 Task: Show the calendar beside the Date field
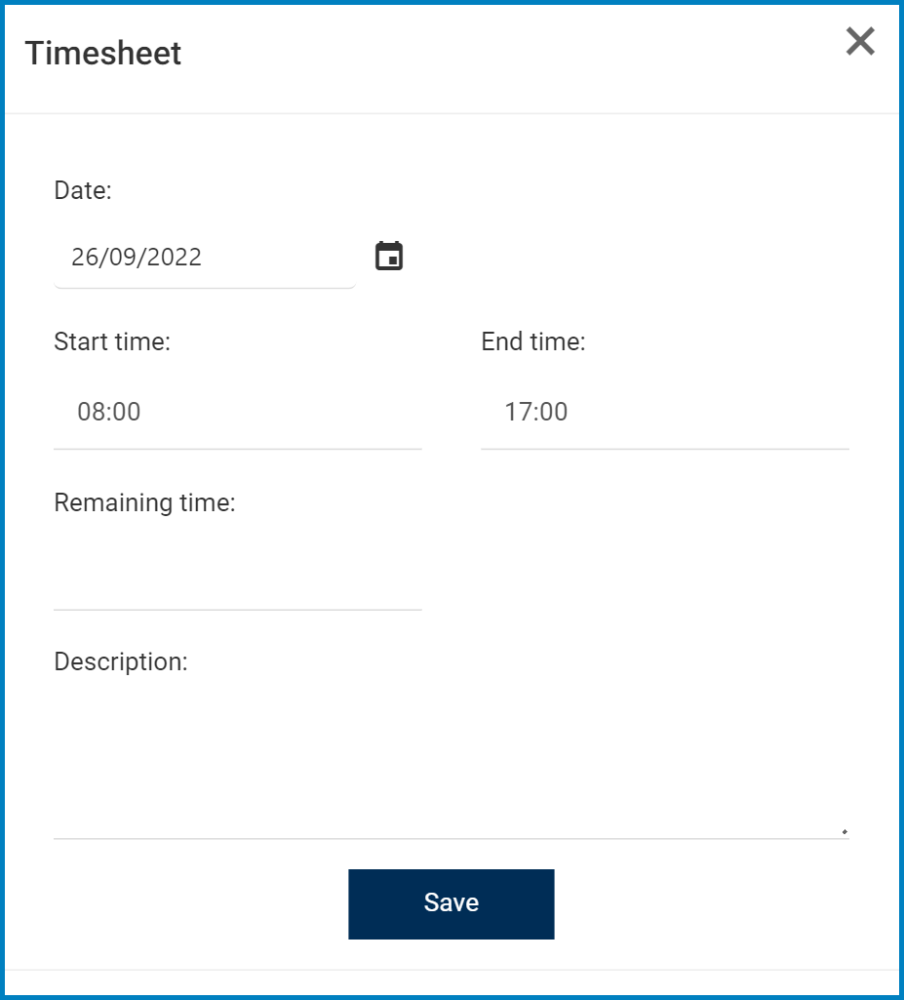tap(389, 257)
